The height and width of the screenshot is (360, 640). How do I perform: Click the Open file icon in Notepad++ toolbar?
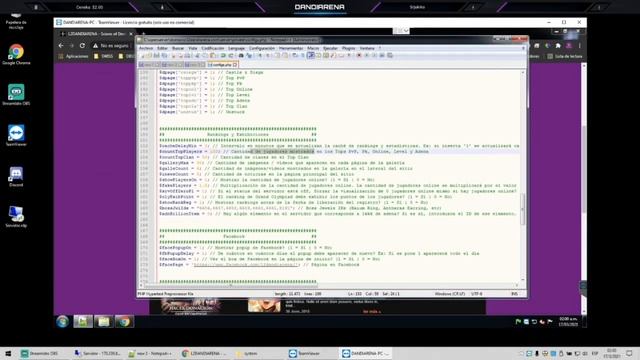(150, 56)
